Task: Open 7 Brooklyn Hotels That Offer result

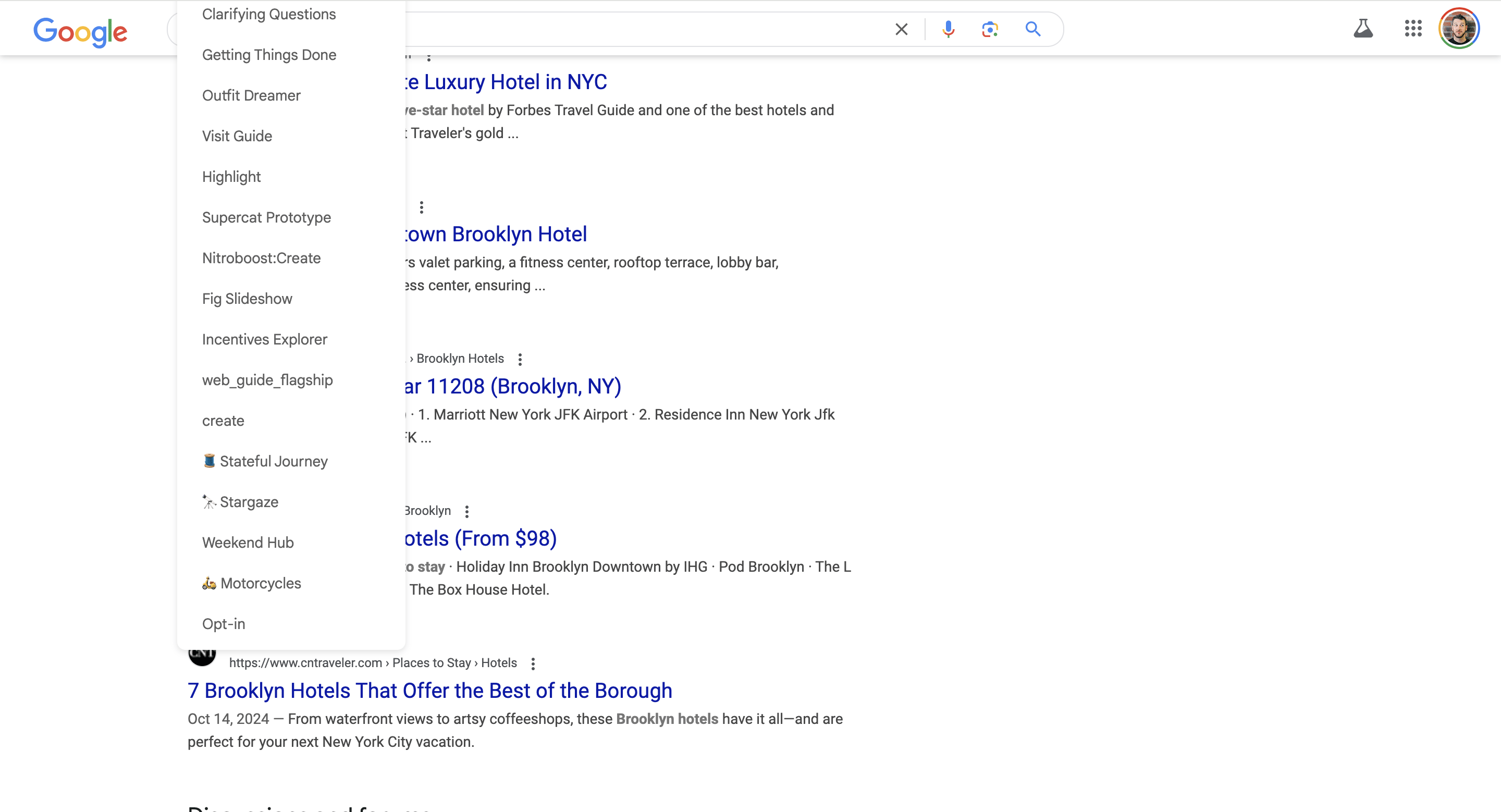Action: pyautogui.click(x=430, y=690)
